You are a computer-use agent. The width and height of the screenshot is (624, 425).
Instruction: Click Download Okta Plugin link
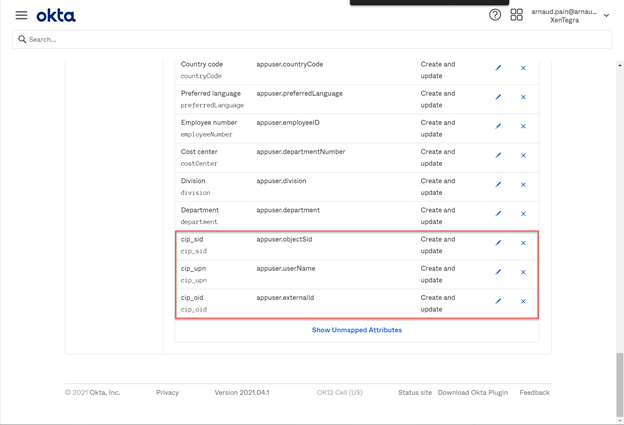click(x=473, y=393)
